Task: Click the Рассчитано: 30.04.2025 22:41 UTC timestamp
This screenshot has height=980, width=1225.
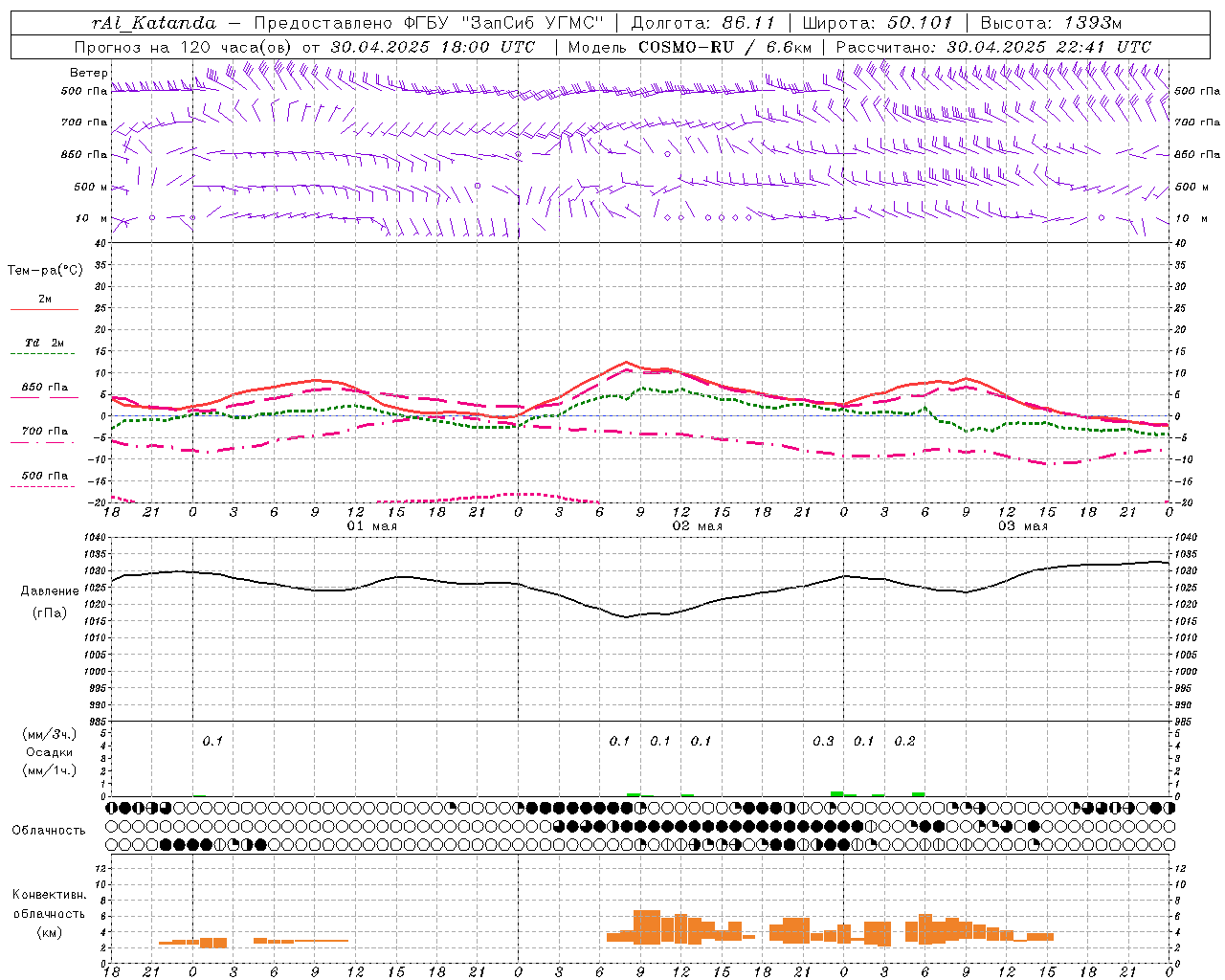Action: coord(994,47)
